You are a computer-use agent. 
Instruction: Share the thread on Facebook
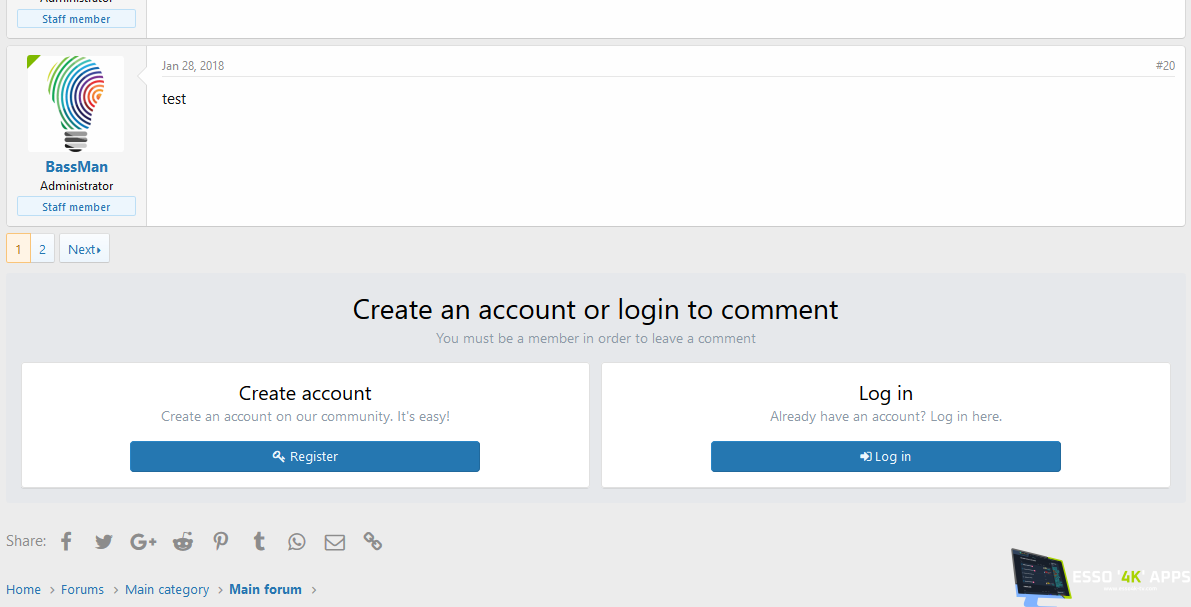click(65, 541)
